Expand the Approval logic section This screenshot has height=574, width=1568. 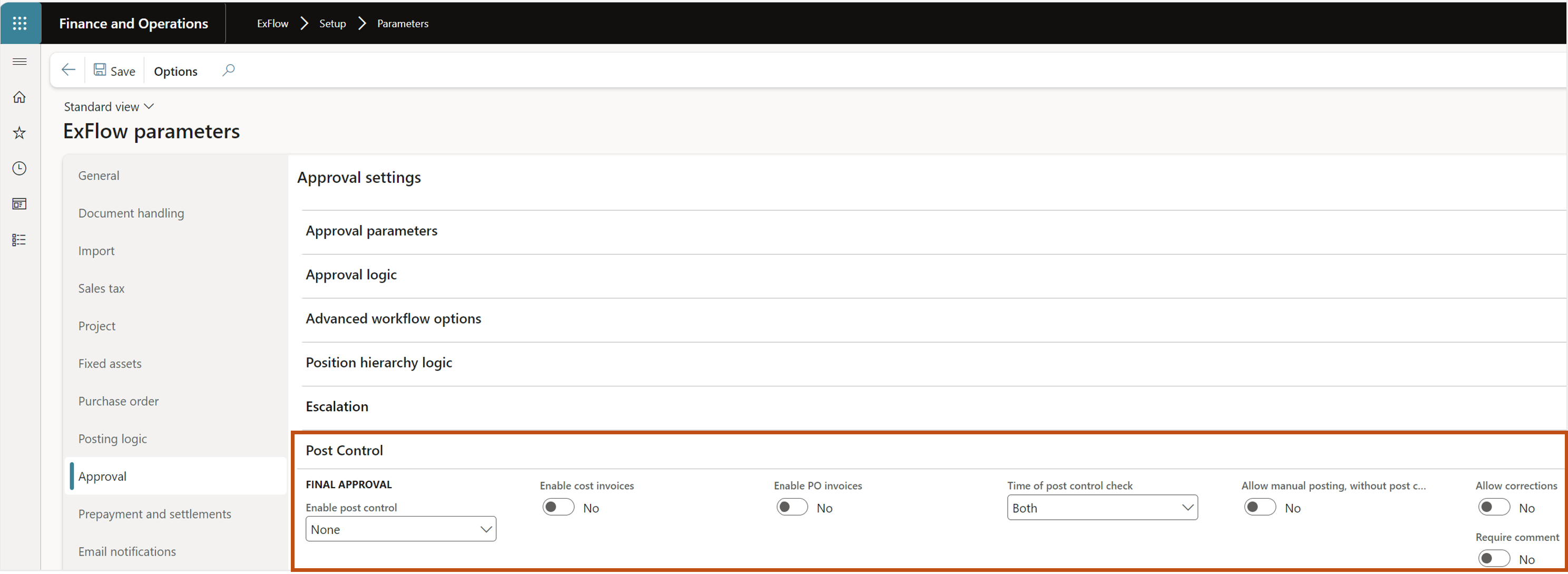click(x=934, y=275)
